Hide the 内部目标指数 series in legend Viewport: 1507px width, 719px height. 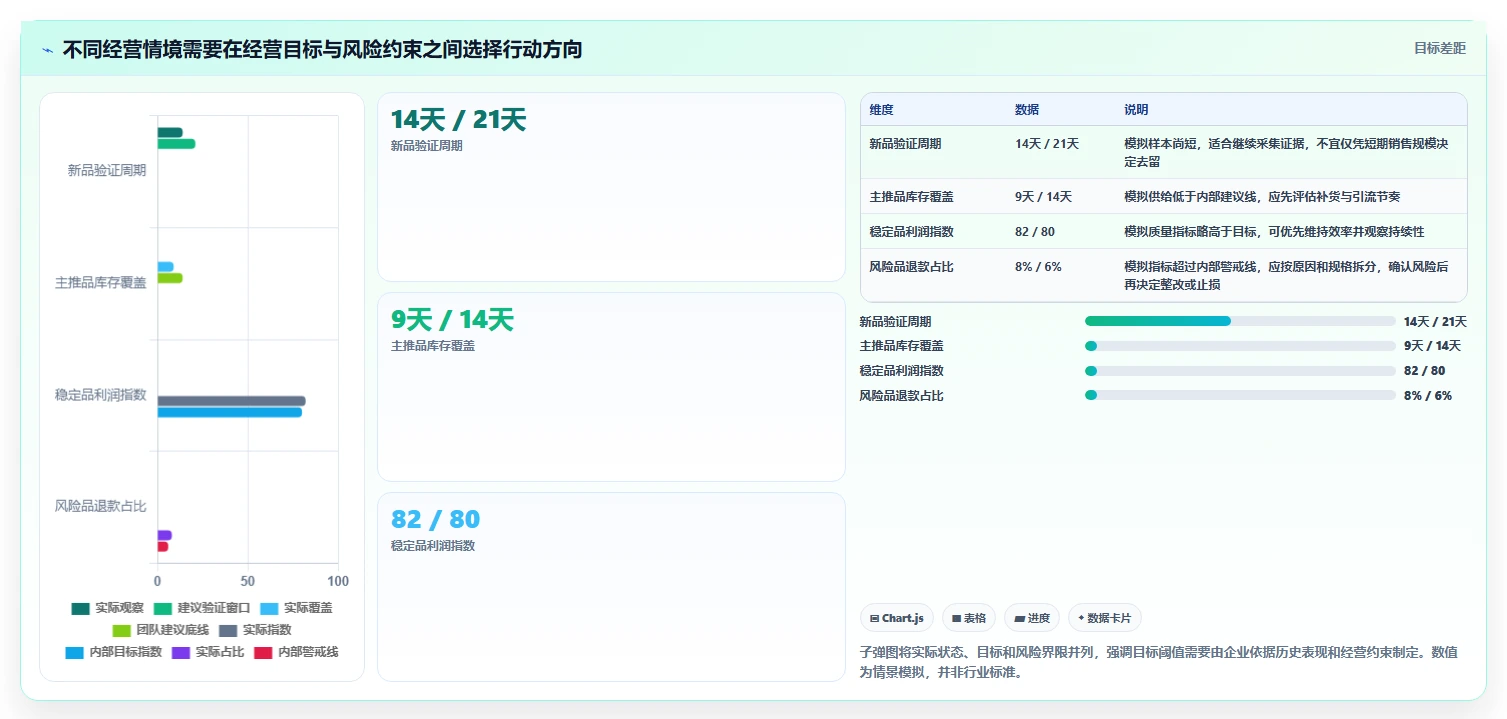coord(113,652)
